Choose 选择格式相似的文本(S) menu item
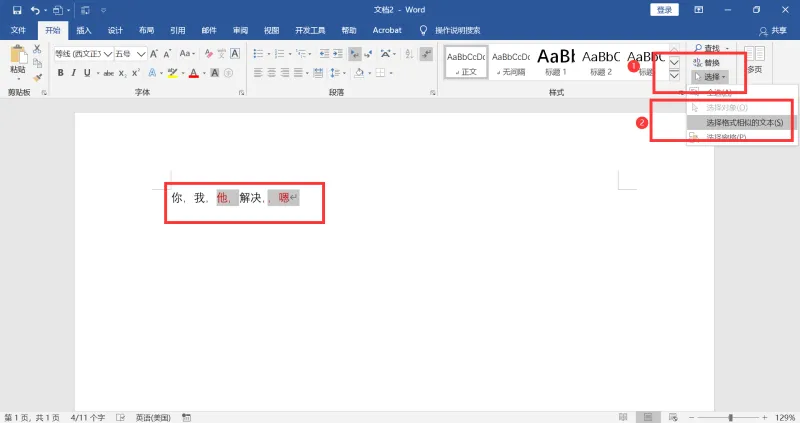 740,122
